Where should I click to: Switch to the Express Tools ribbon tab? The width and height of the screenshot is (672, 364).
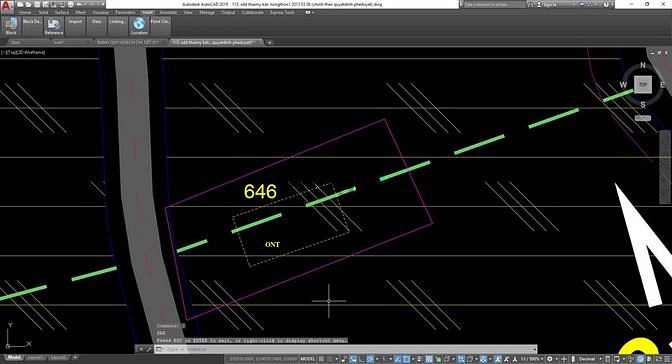pyautogui.click(x=282, y=12)
